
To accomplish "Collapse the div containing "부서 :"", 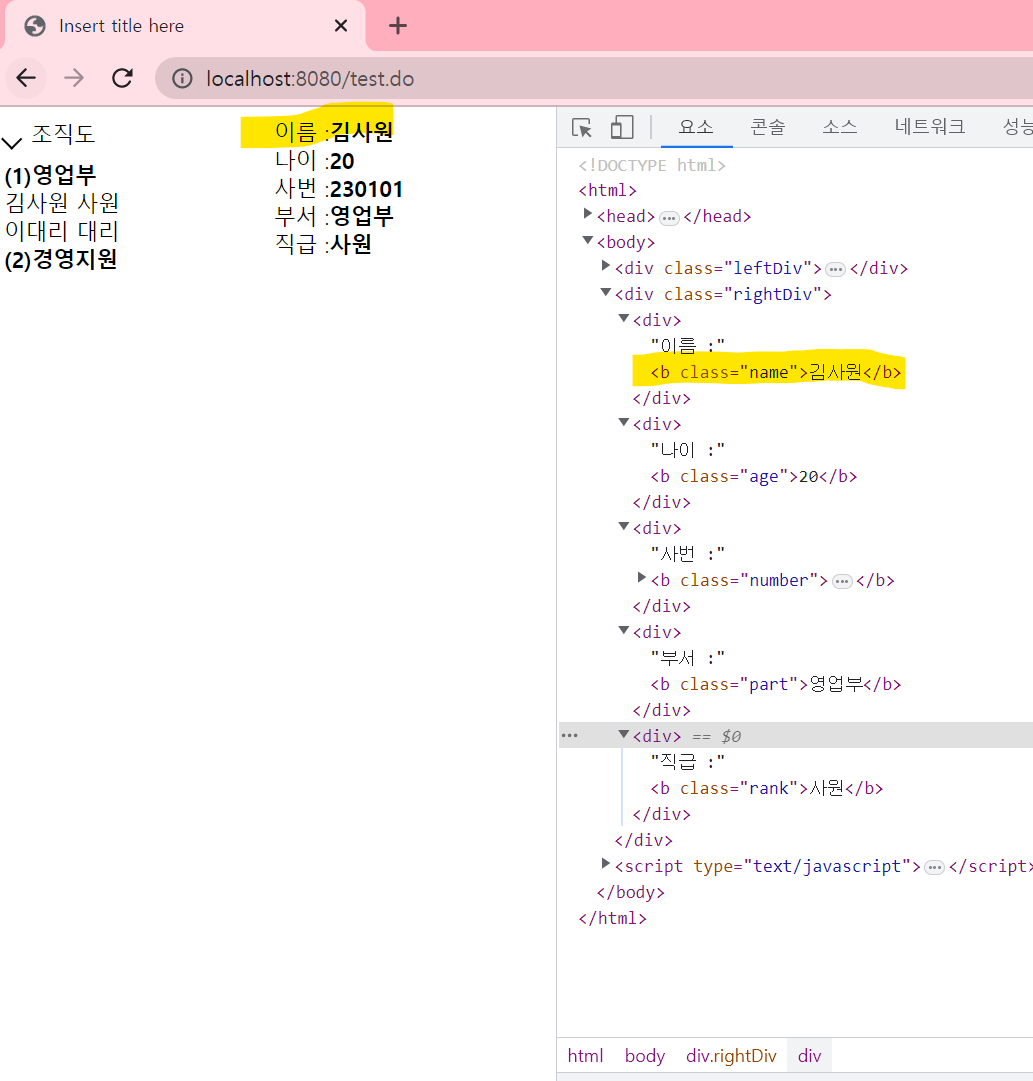I will click(623, 631).
